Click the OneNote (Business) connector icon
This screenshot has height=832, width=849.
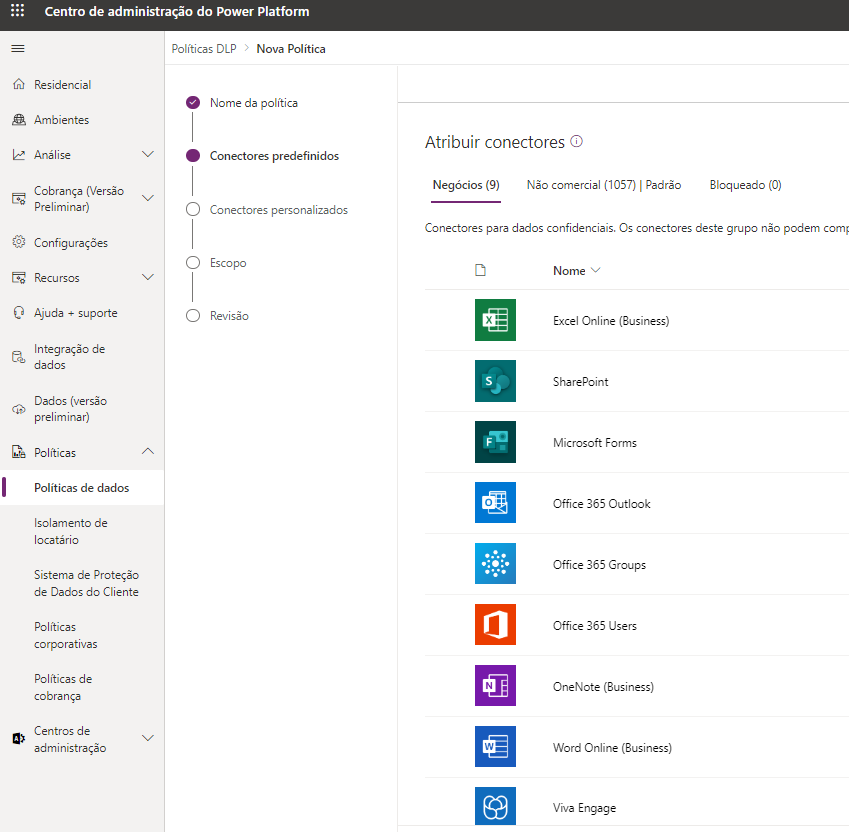point(495,686)
